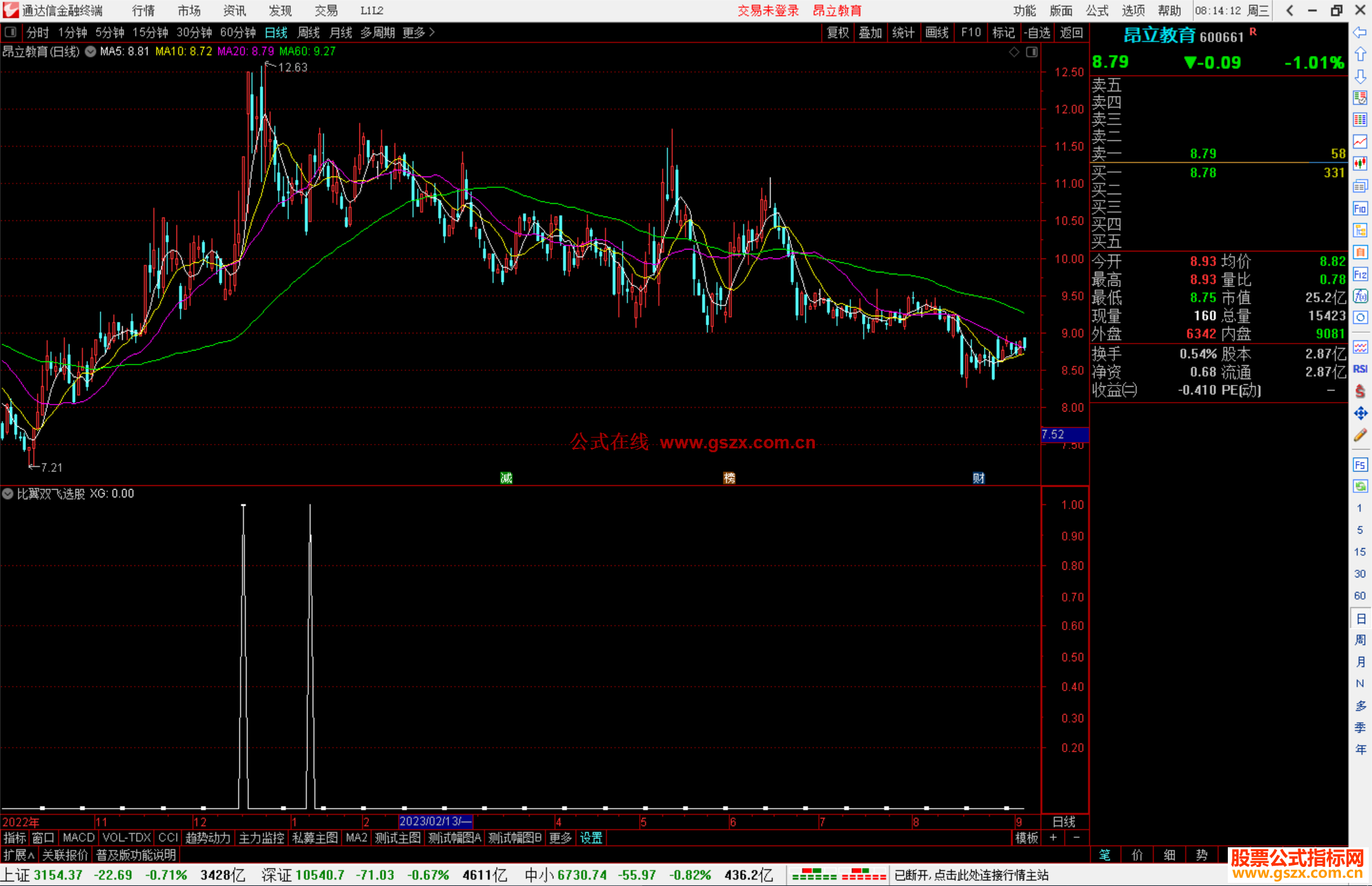Toggle the chart side panel icon top-right
1372x886 pixels.
(1032, 52)
